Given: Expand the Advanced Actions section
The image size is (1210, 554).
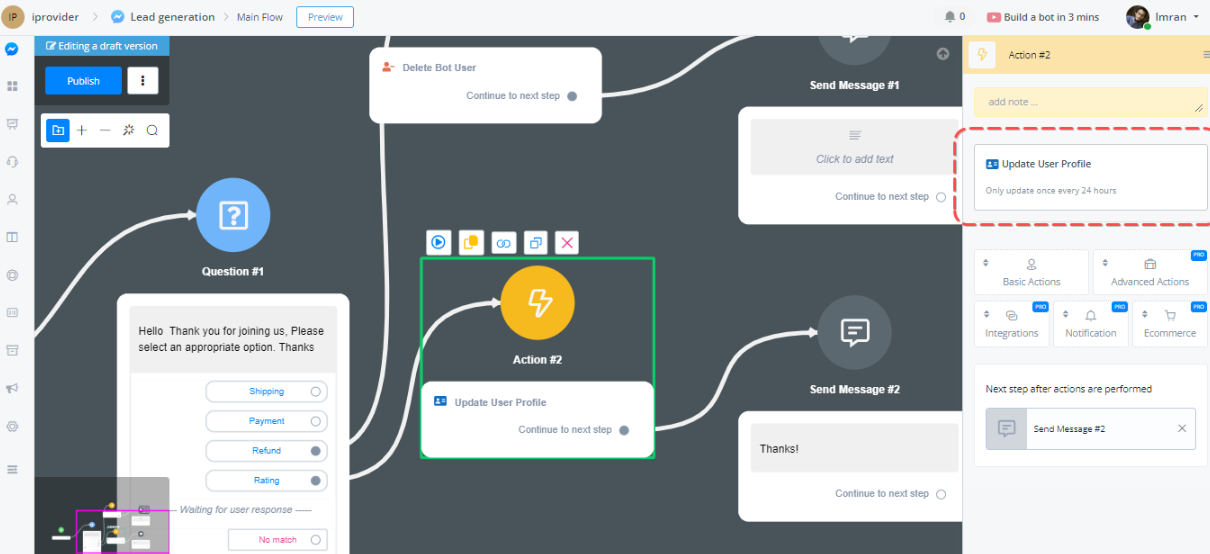Looking at the screenshot, I should [x=1149, y=272].
